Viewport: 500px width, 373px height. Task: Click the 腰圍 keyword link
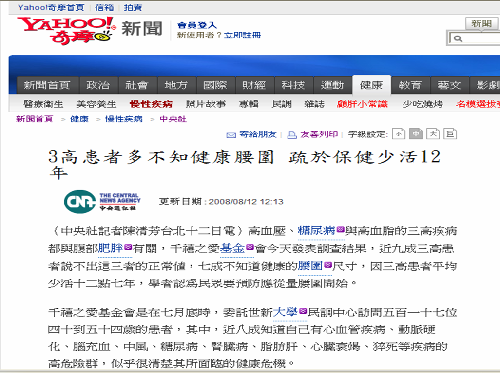(310, 266)
